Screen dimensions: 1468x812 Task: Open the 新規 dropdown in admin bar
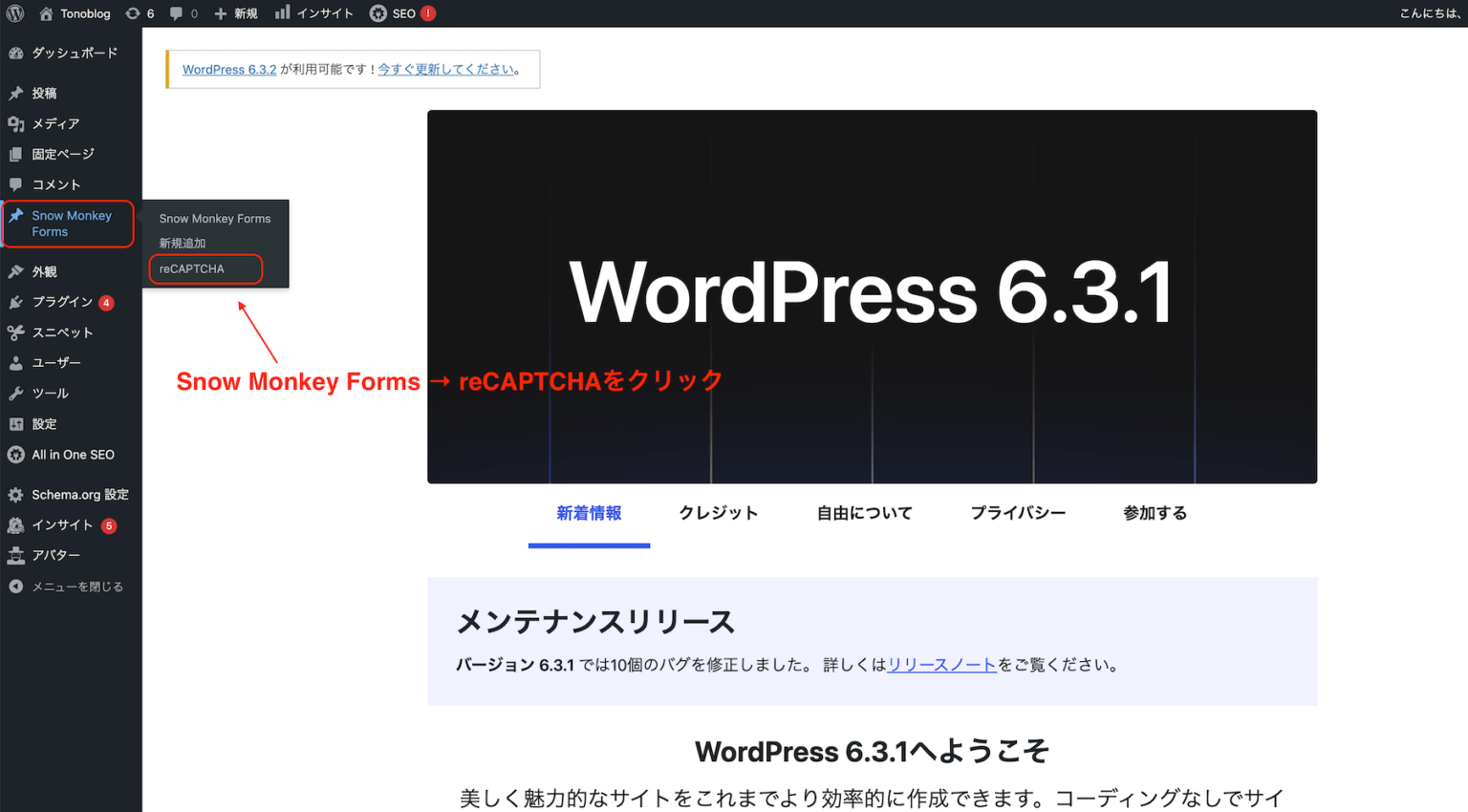pyautogui.click(x=235, y=13)
